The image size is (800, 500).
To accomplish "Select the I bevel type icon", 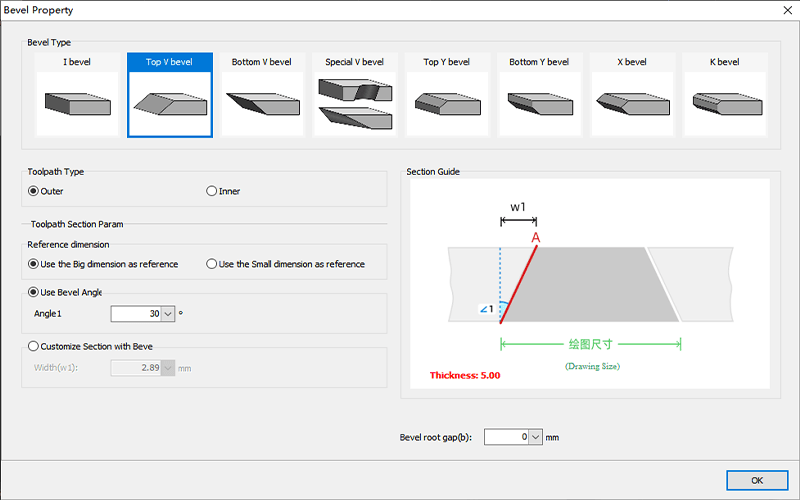I will point(76,101).
